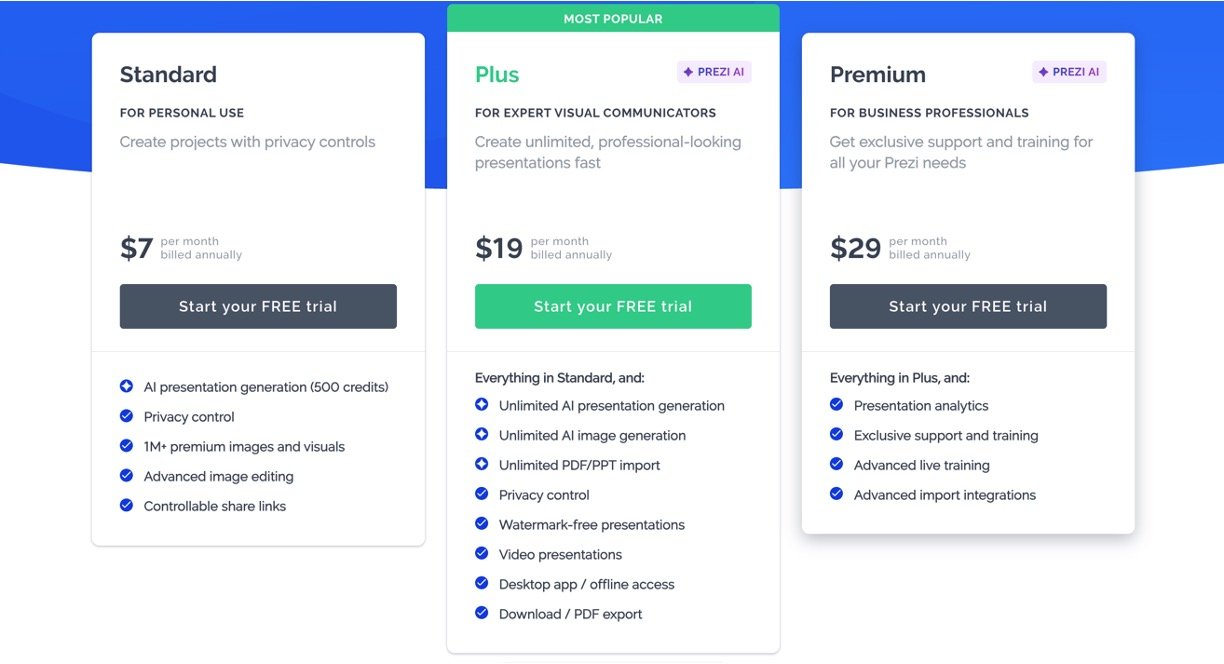Viewport: 1224px width, 664px height.
Task: Select the Plus plan title
Action: coord(497,74)
